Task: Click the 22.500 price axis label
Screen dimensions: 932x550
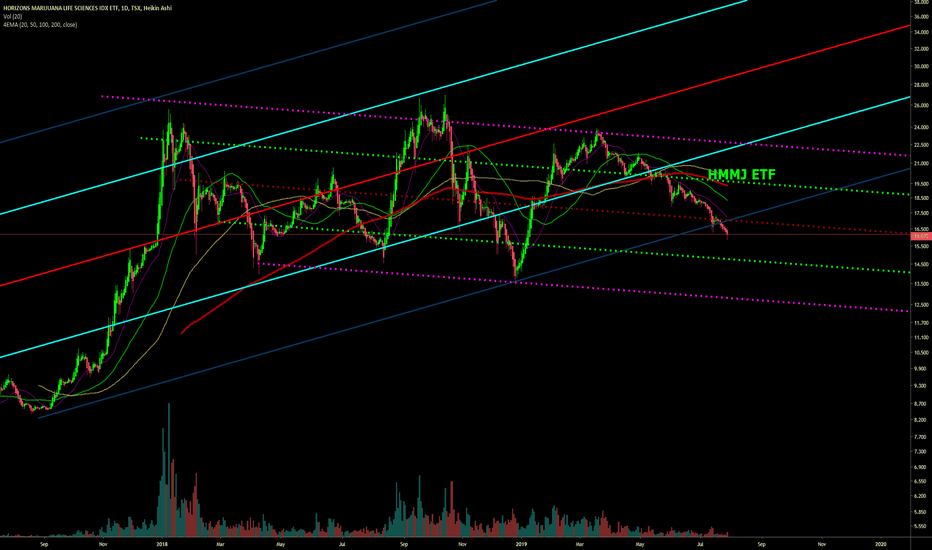Action: (x=921, y=144)
